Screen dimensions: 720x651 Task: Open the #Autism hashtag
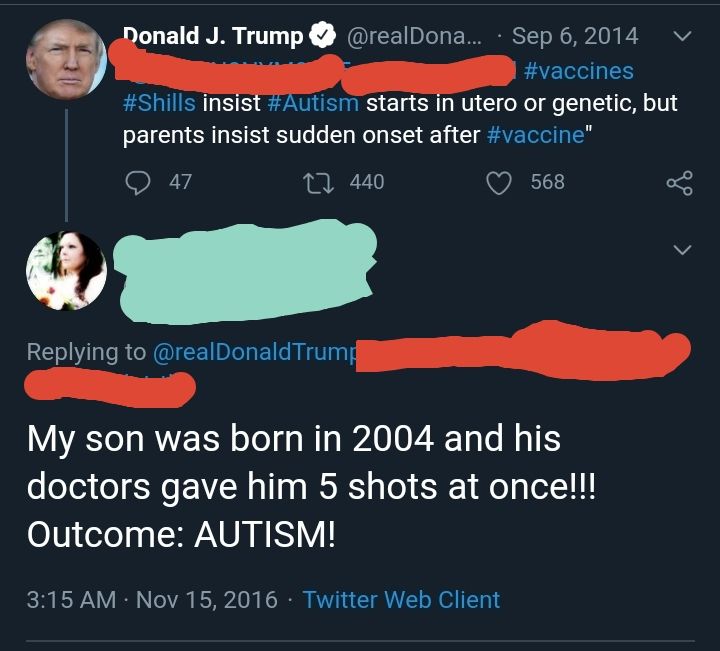(x=314, y=103)
